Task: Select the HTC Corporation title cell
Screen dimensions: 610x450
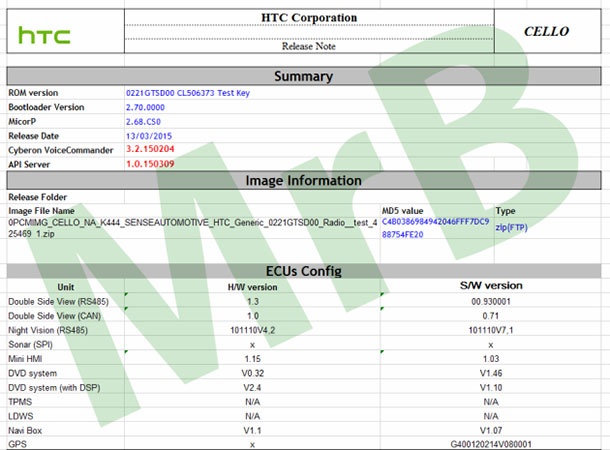Action: tap(308, 17)
